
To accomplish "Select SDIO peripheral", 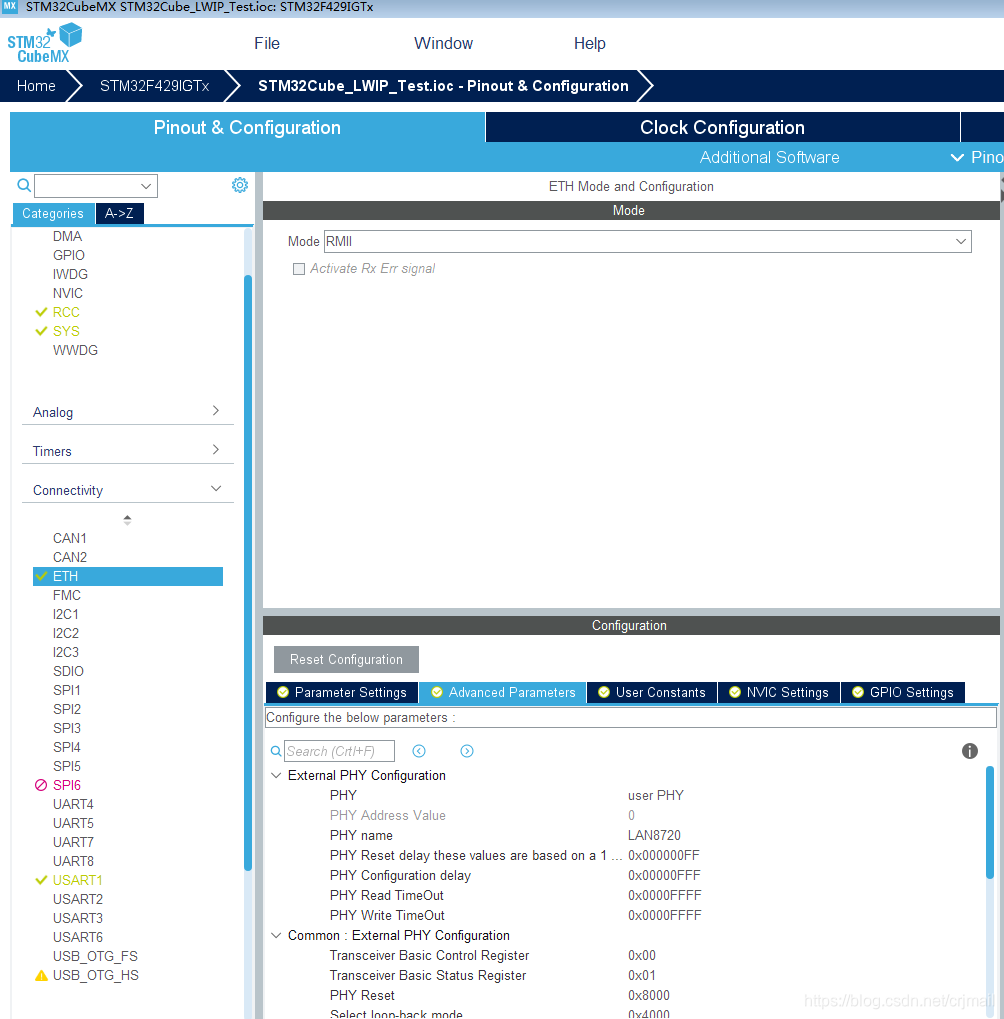I will pos(68,671).
